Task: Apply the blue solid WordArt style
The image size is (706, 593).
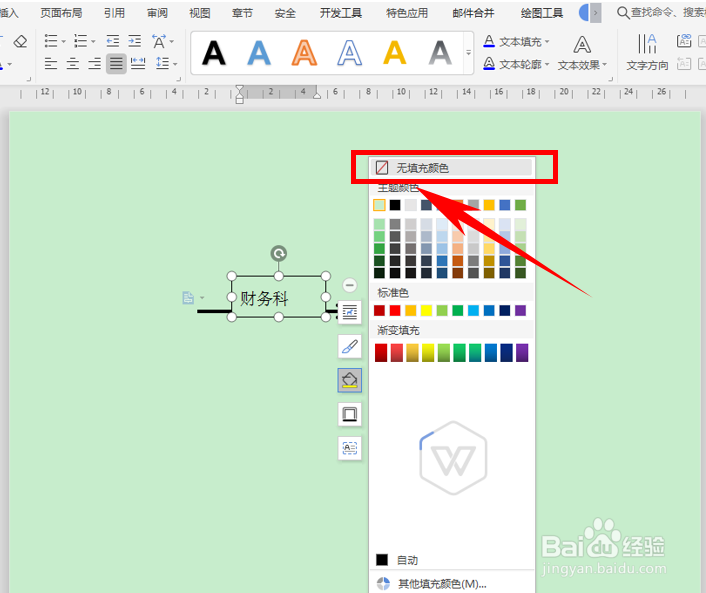Action: [x=259, y=53]
